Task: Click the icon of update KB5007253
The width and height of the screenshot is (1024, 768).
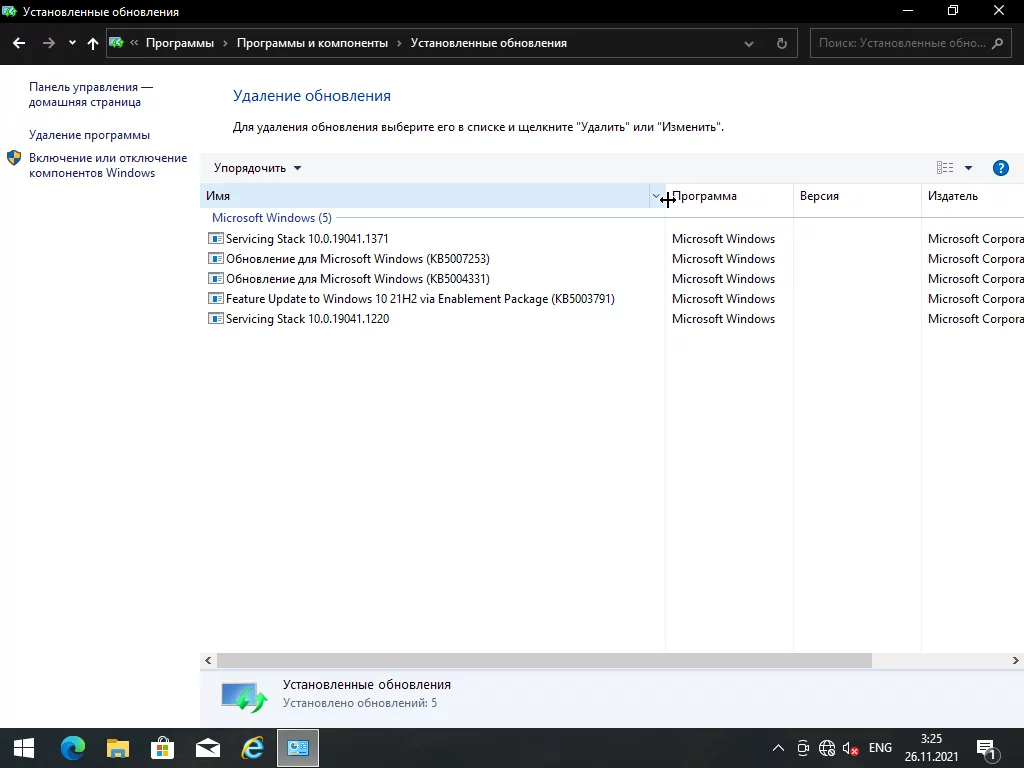Action: [x=216, y=259]
